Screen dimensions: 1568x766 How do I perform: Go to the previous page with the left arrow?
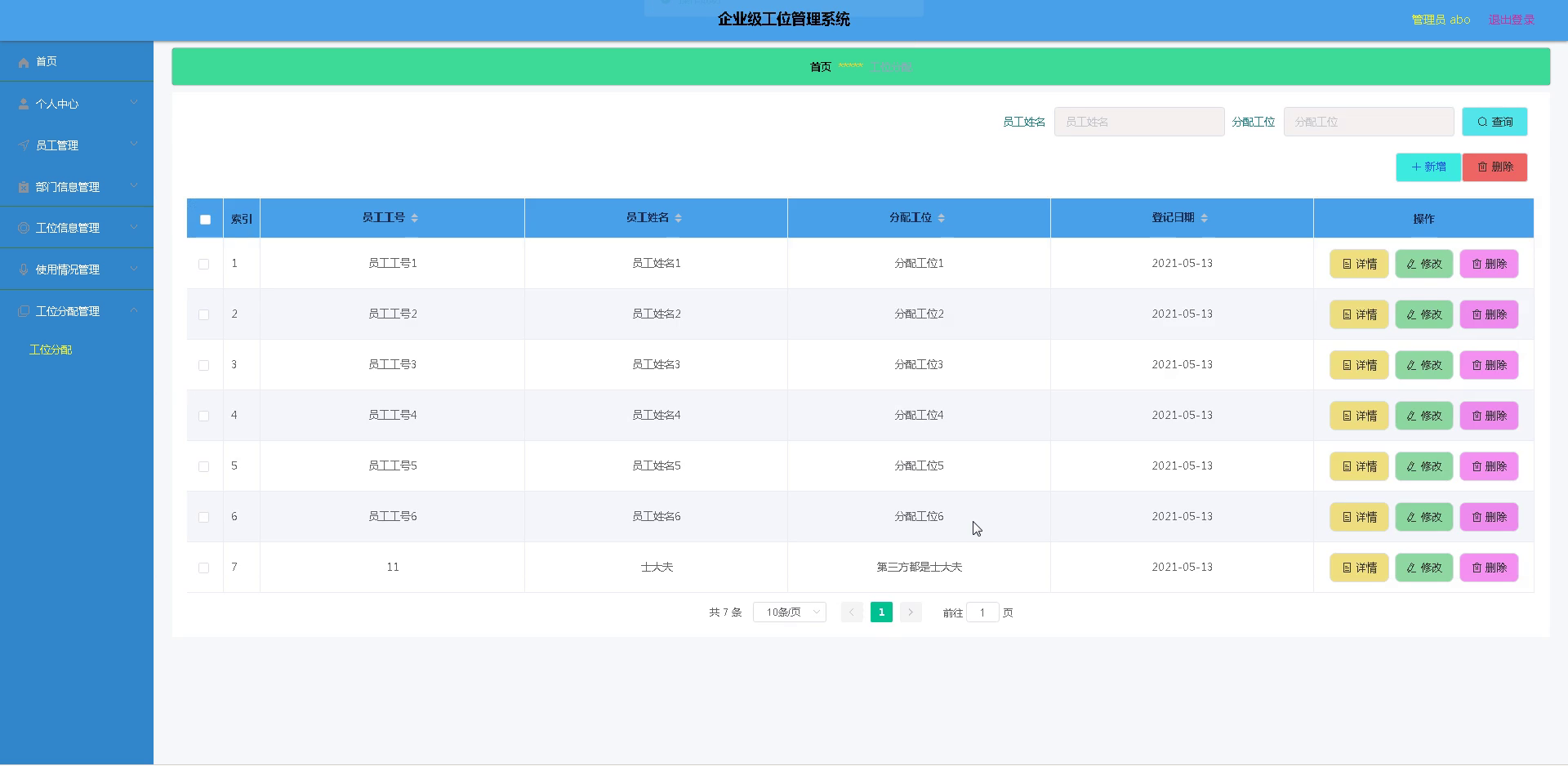(x=852, y=612)
